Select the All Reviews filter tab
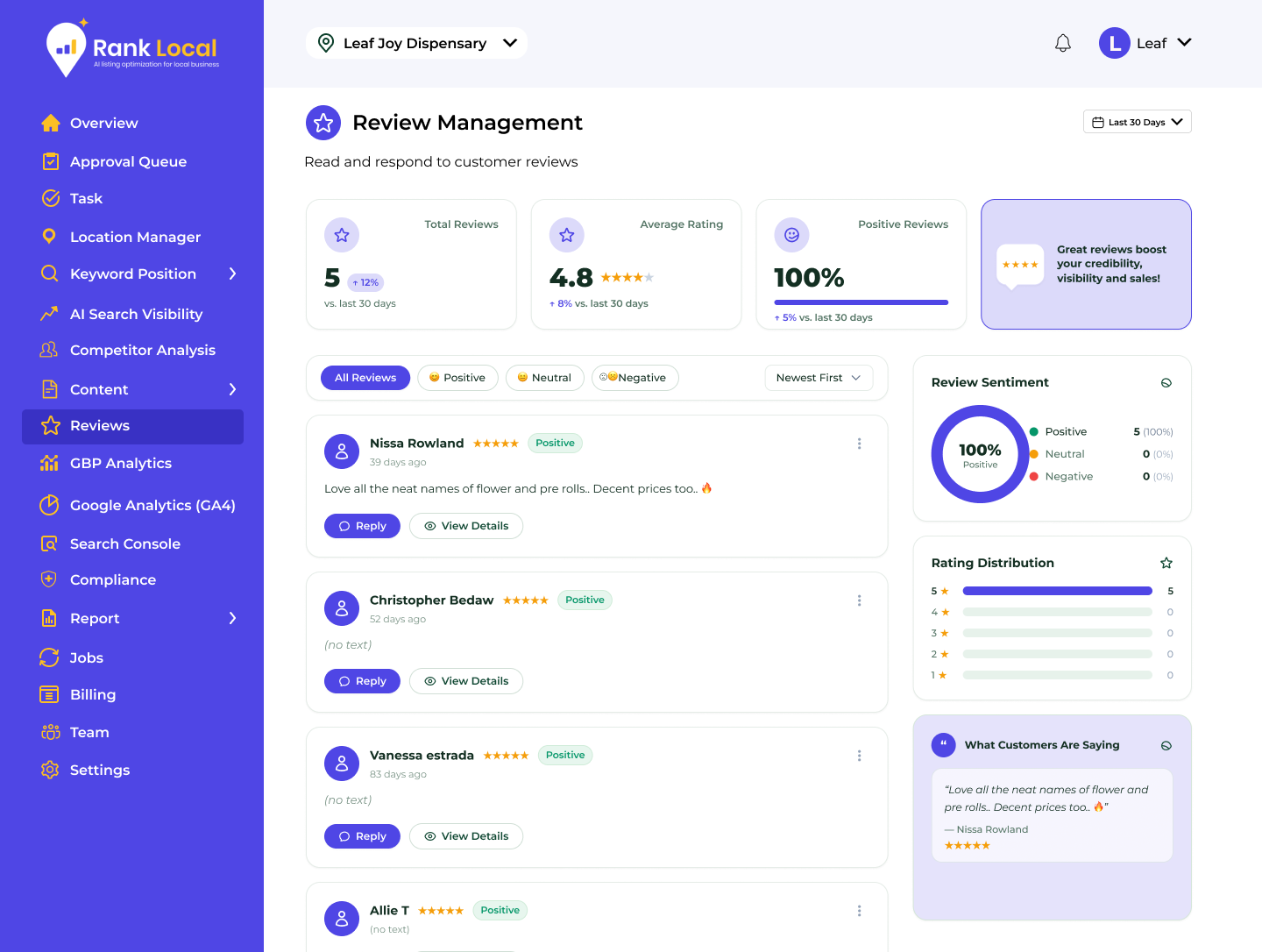Viewport: 1262px width, 952px height. click(x=365, y=378)
